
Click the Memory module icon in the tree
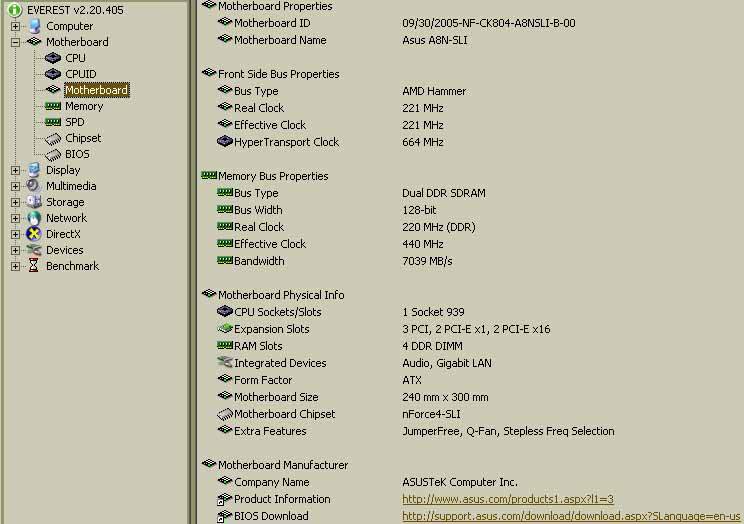coord(53,106)
